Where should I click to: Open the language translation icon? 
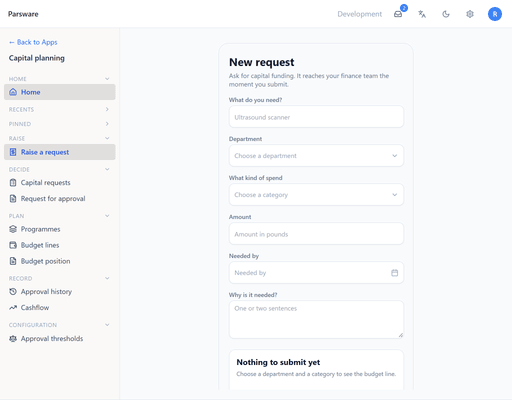pos(422,14)
